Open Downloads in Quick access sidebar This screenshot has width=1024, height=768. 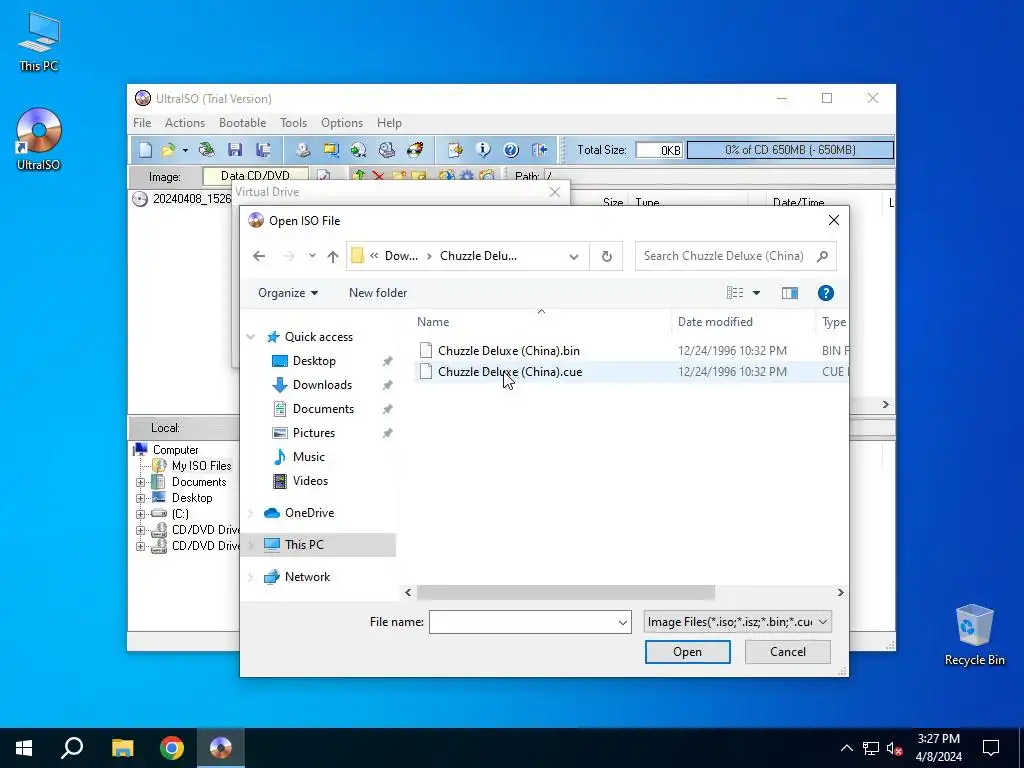click(322, 385)
